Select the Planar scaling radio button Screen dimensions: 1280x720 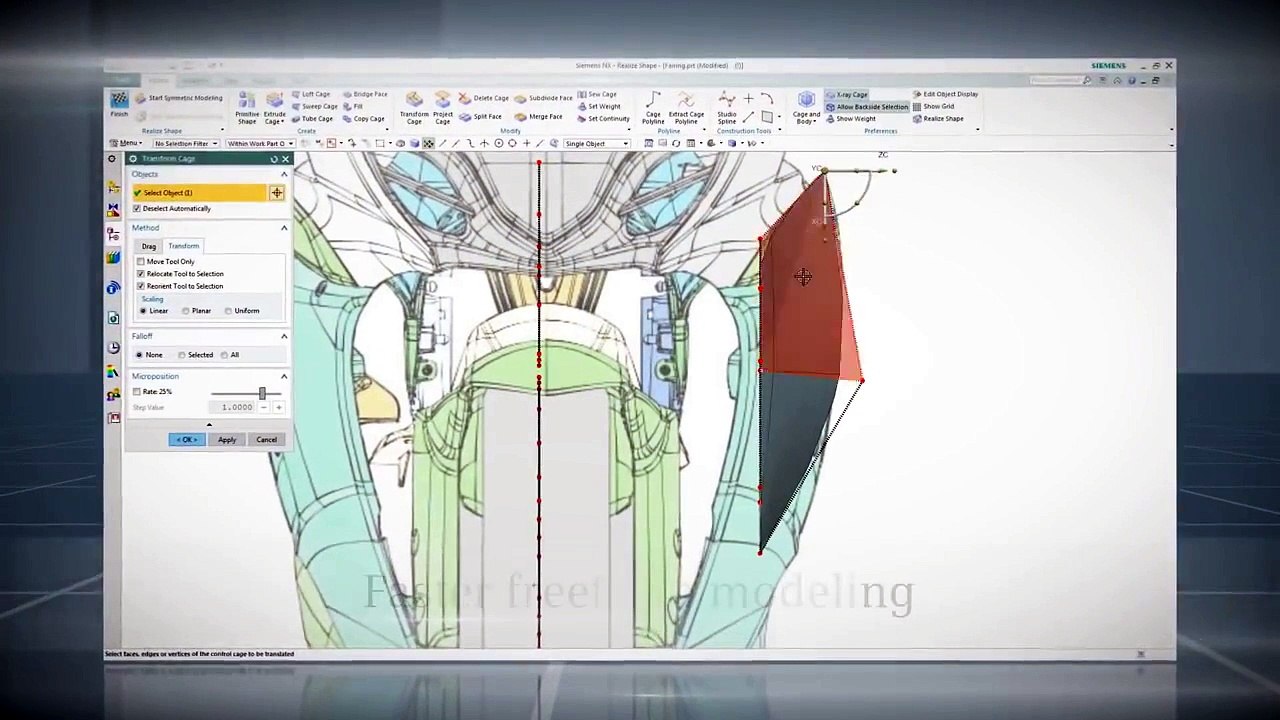(186, 311)
